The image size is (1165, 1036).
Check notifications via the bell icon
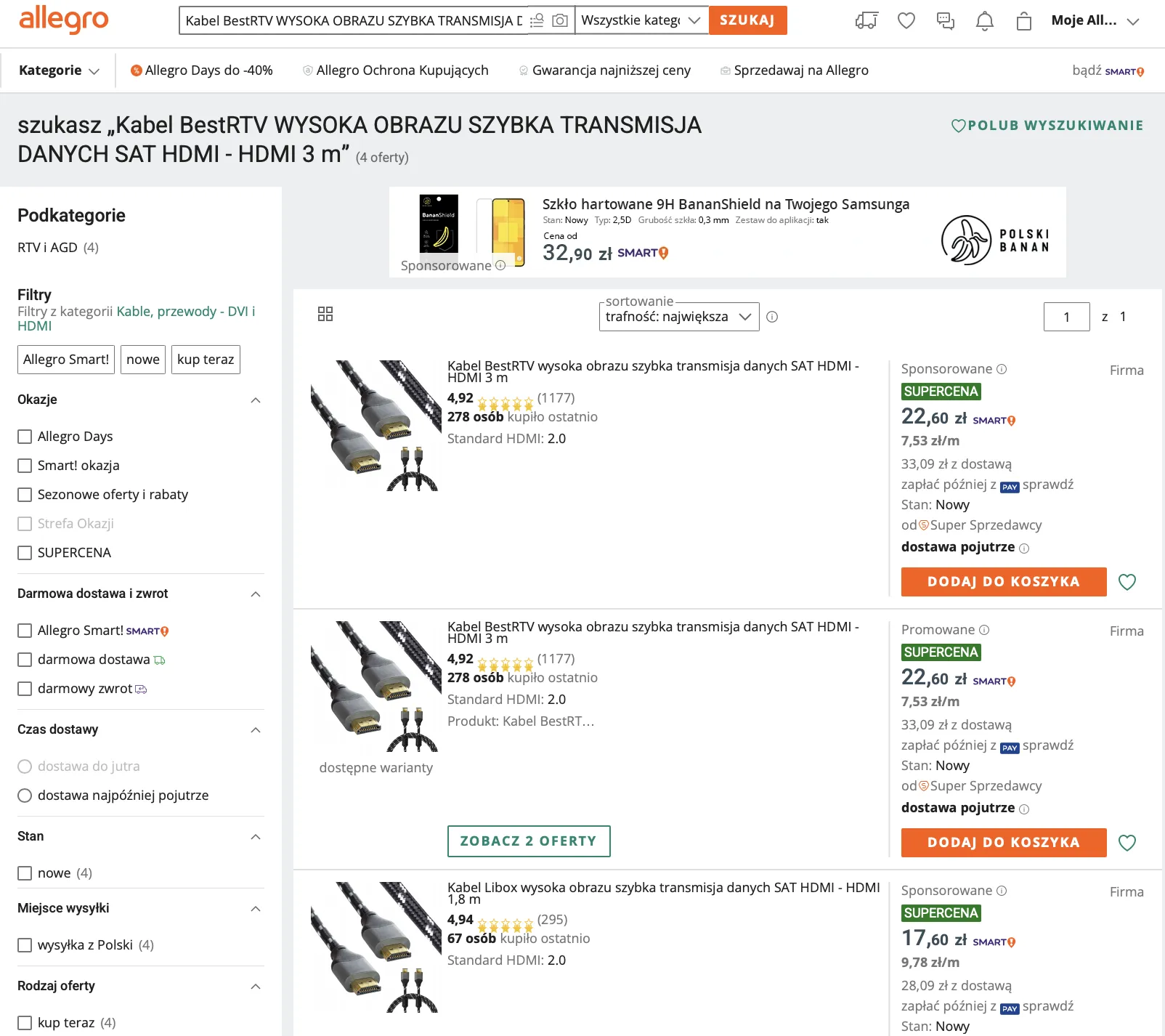(x=985, y=21)
